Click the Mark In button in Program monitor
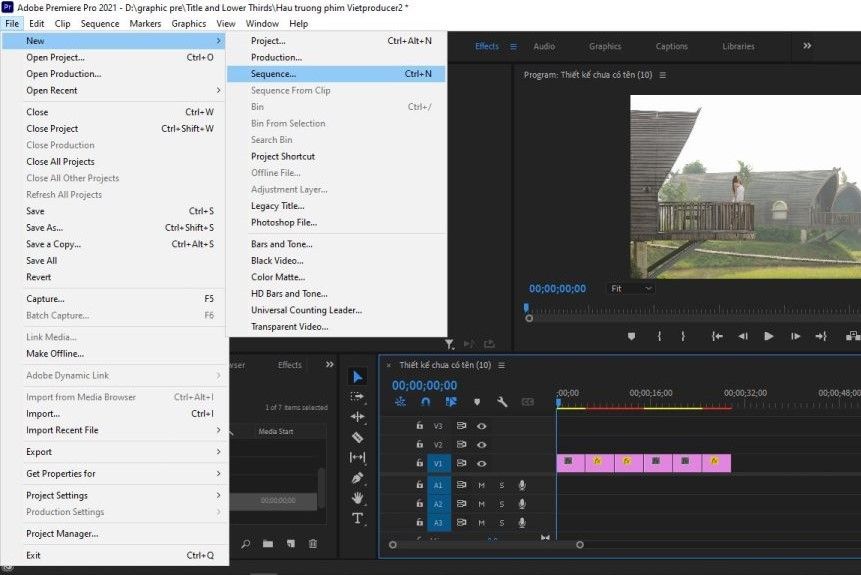861x575 pixels. pyautogui.click(x=659, y=337)
